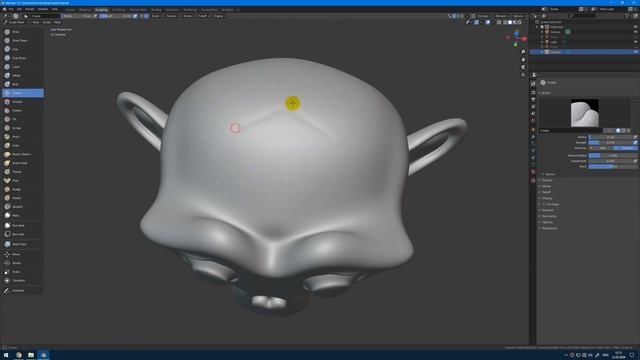Select the Snake Hook brush

22,163
